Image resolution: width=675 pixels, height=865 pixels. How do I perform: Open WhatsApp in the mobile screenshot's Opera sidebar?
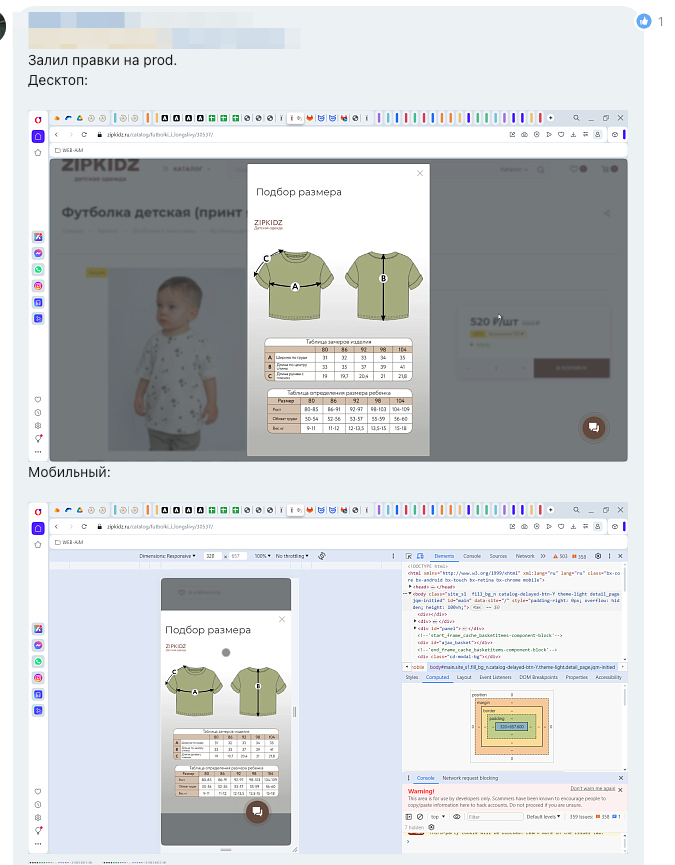[38, 661]
